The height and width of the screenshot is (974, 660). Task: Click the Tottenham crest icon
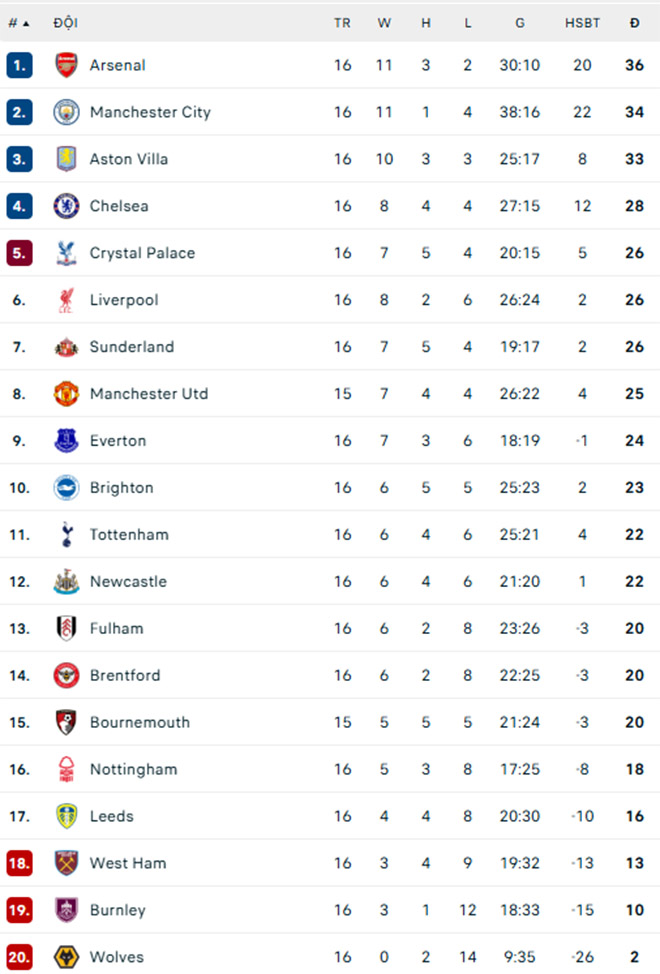tap(66, 535)
